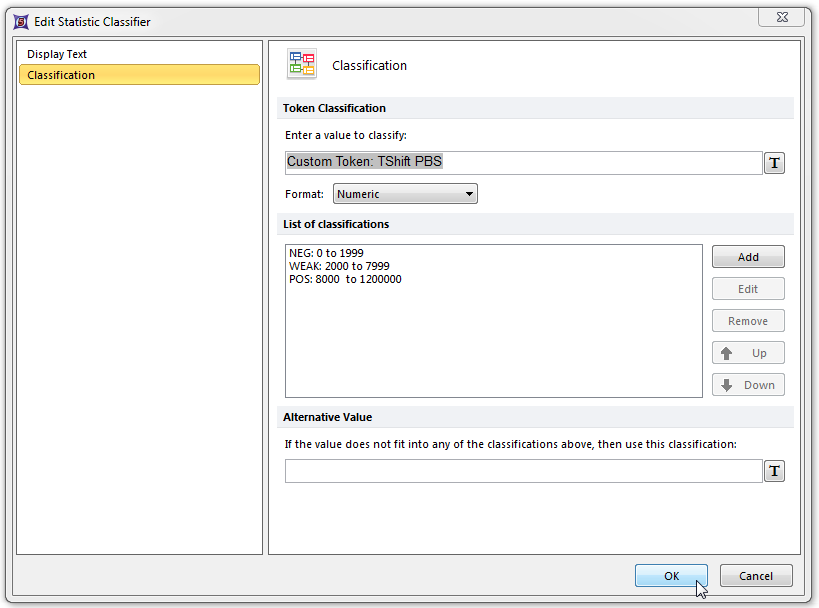Screen dimensions: 819x608
Task: Click the insert token T icon beside Custom Token field
Action: point(774,164)
